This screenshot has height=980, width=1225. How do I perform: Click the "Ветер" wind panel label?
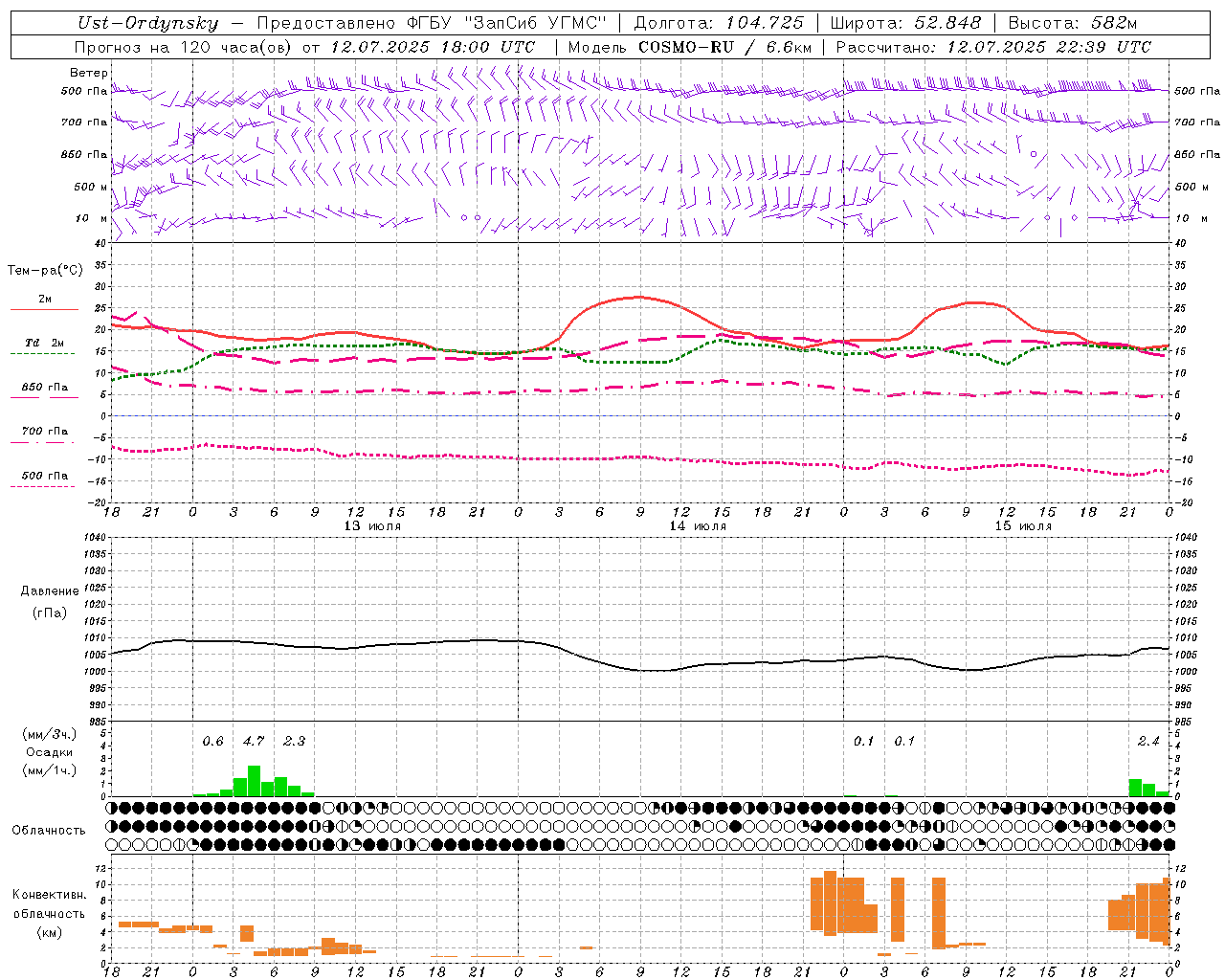(x=89, y=73)
